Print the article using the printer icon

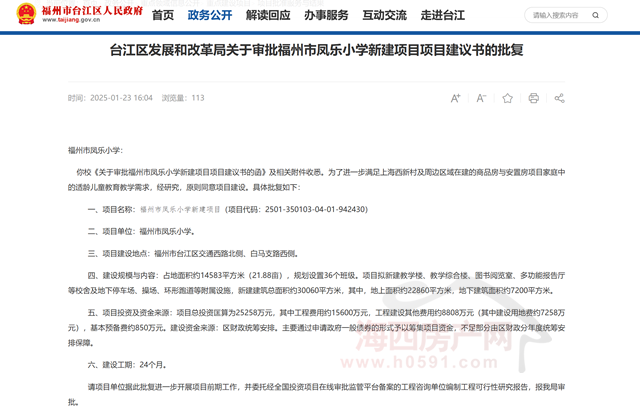pos(534,98)
